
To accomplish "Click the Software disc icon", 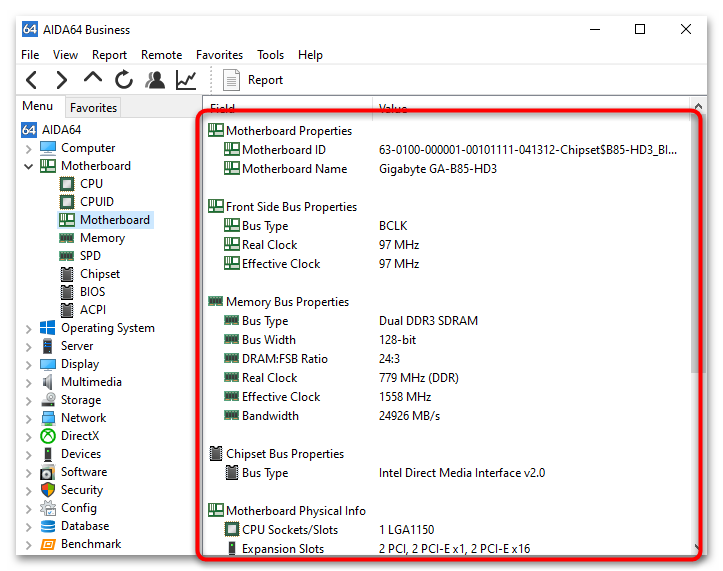I will click(x=47, y=472).
